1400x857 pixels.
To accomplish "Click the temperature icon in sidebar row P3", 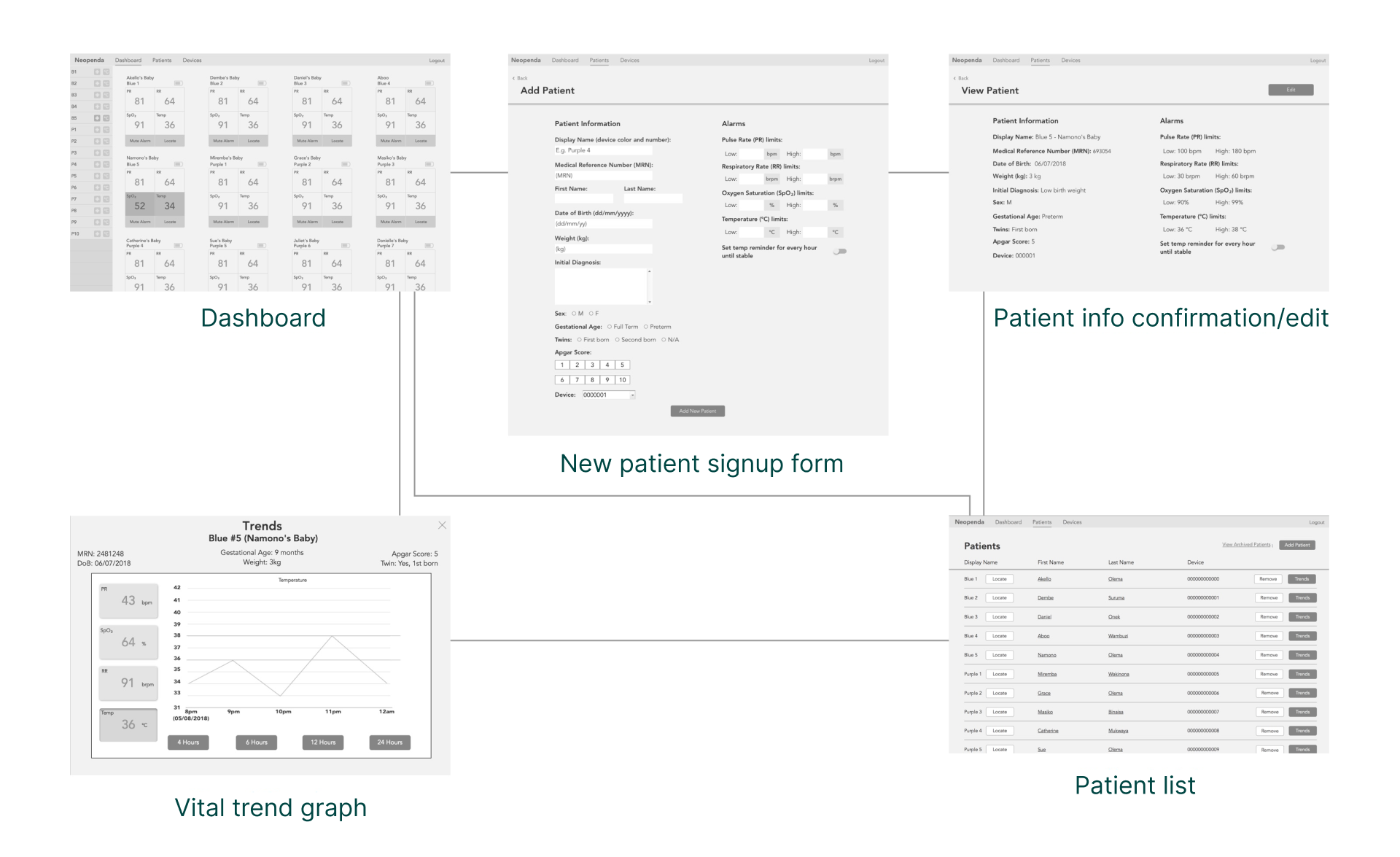I will click(106, 153).
